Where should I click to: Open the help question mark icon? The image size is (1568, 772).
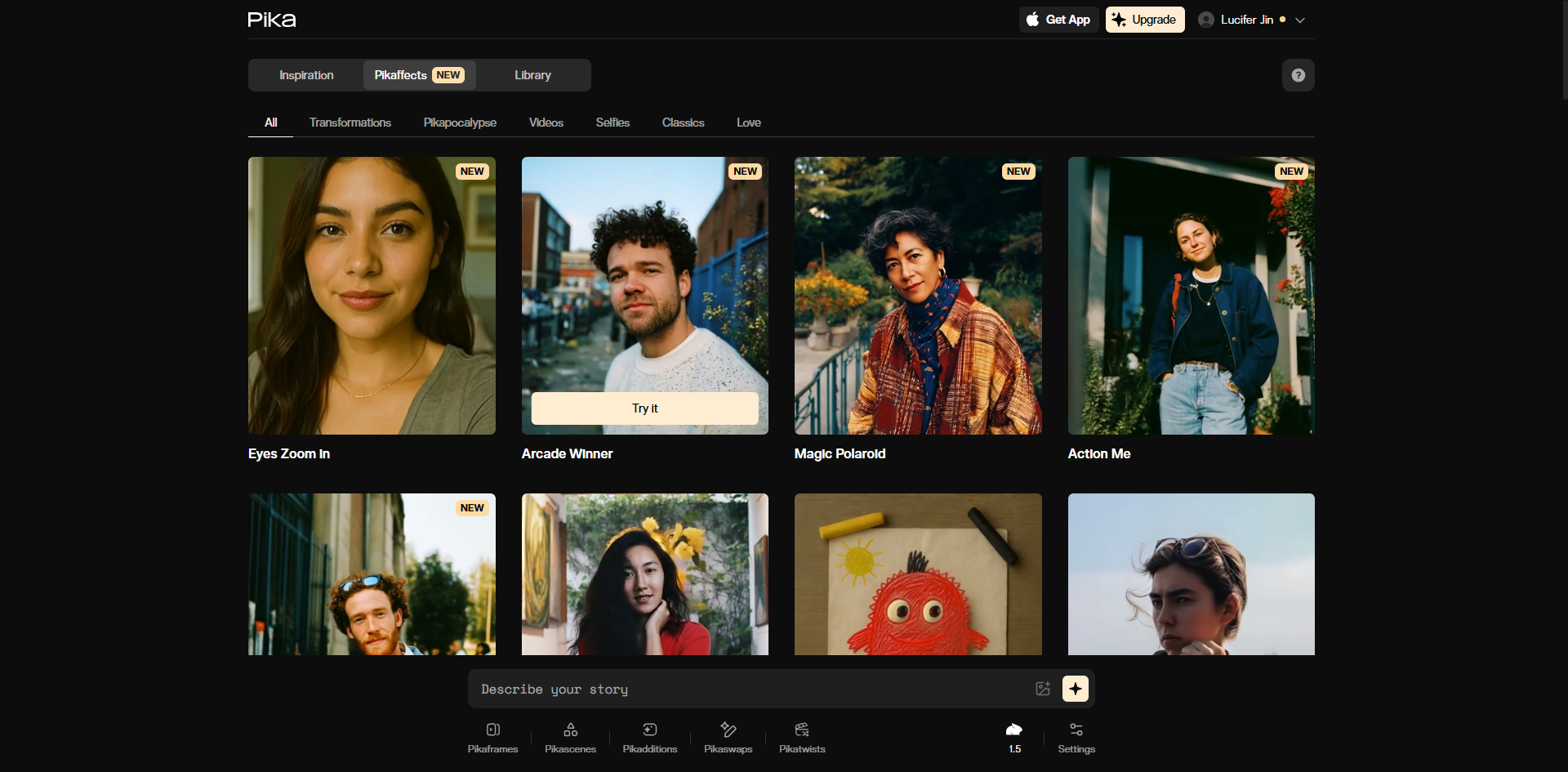pyautogui.click(x=1298, y=75)
